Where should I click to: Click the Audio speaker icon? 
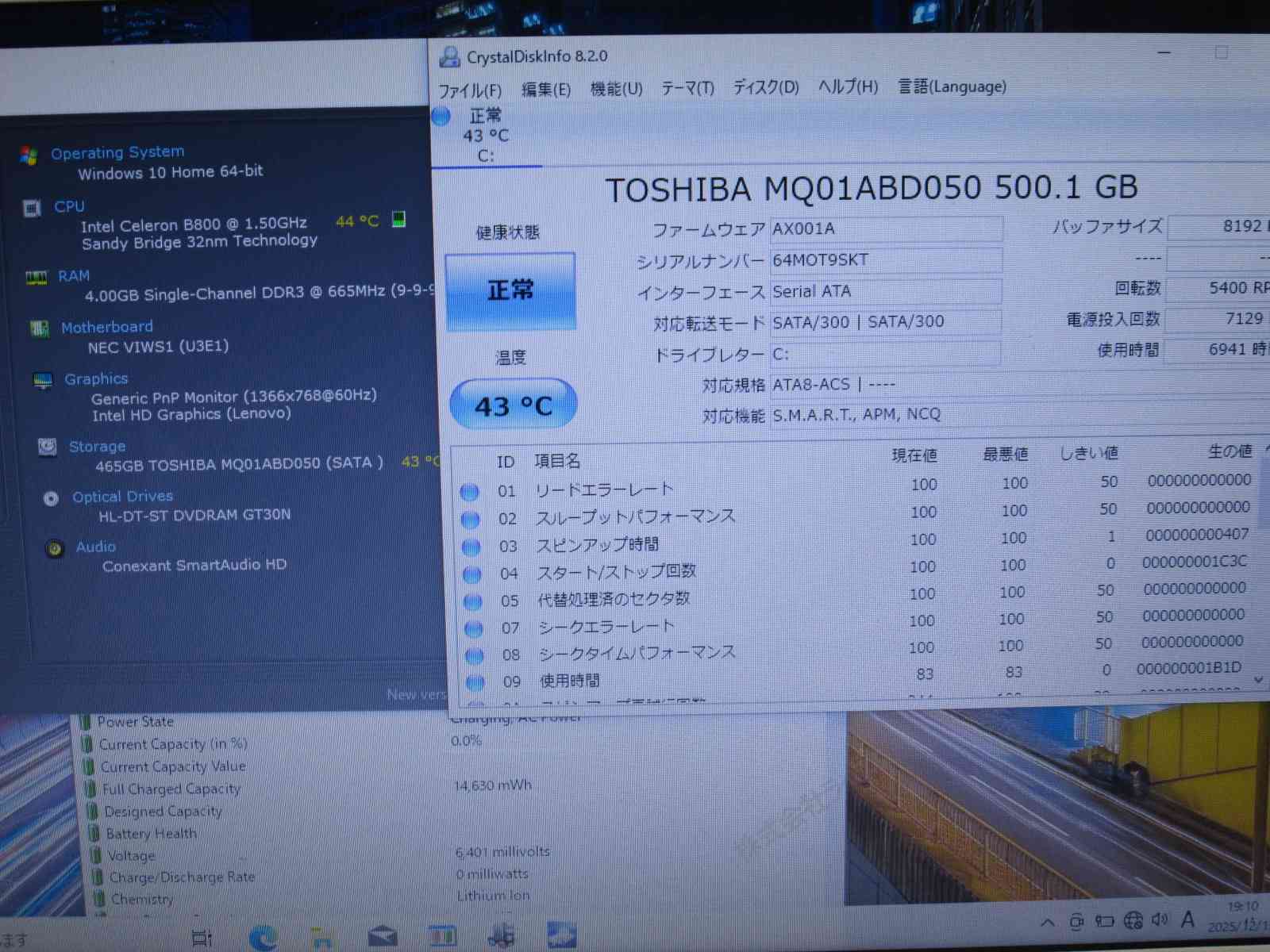click(55, 548)
